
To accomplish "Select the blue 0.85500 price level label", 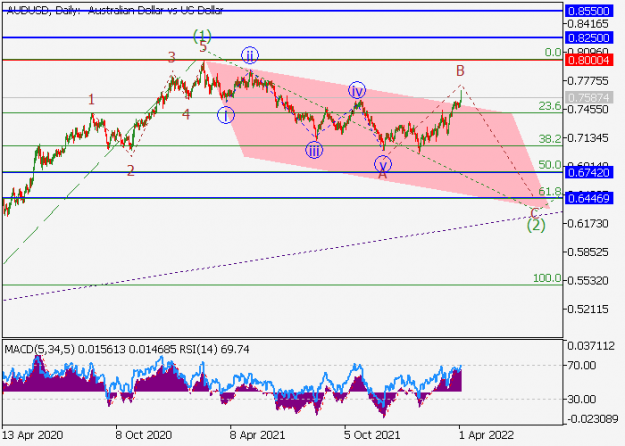I will pos(589,11).
